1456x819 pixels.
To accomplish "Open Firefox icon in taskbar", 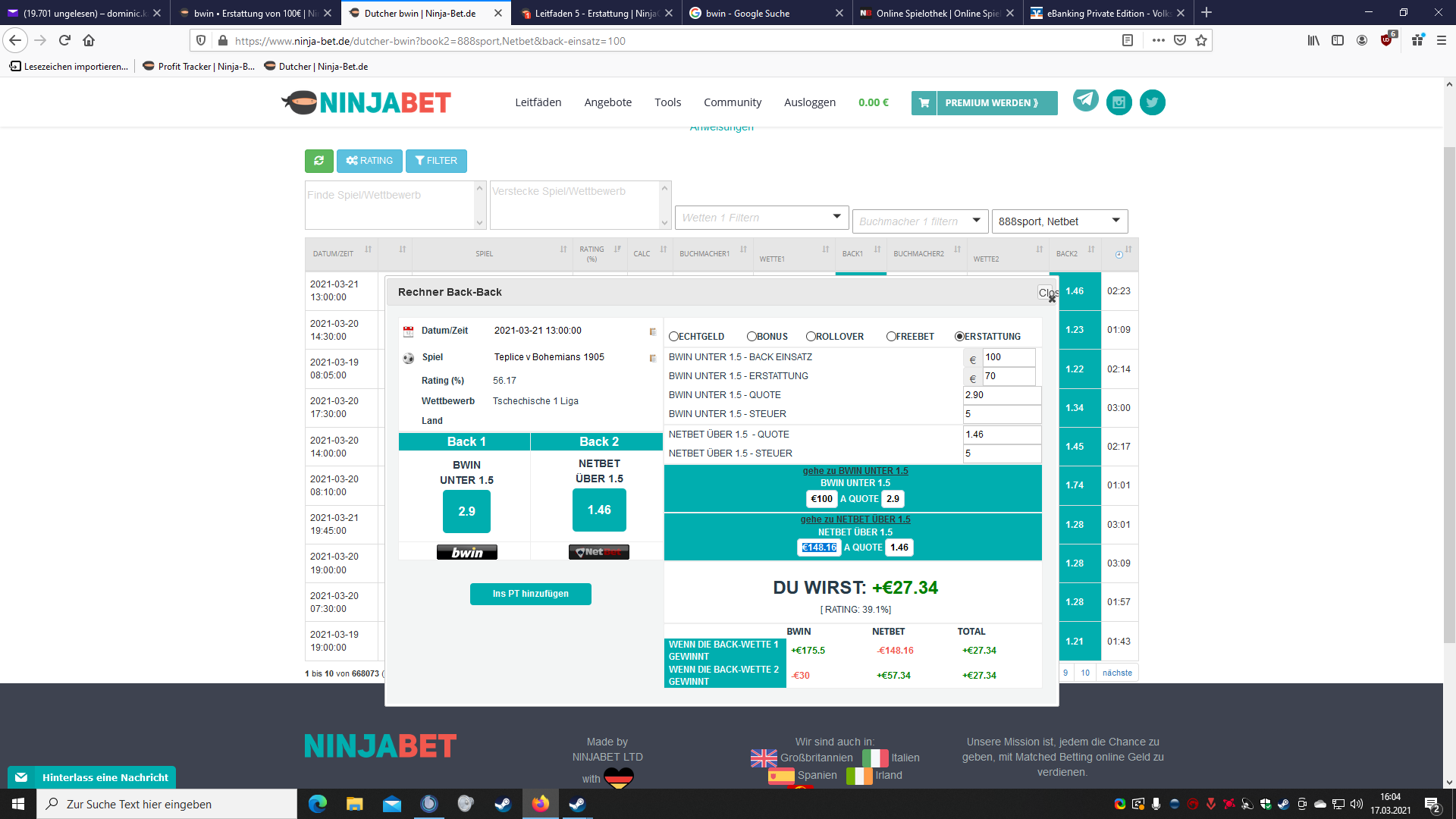I will tap(541, 804).
